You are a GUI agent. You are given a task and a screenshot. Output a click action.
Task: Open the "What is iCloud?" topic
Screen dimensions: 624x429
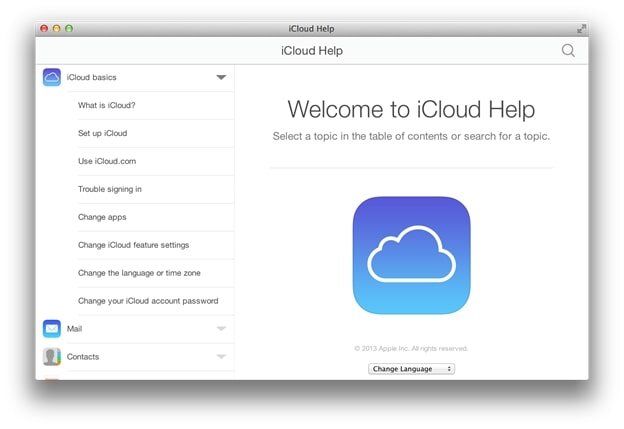tap(106, 105)
